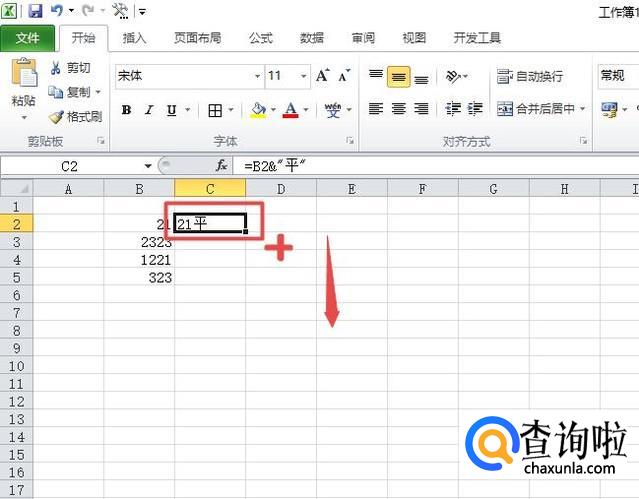Image resolution: width=639 pixels, height=499 pixels.
Task: Toggle Bold formatting
Action: click(126, 110)
